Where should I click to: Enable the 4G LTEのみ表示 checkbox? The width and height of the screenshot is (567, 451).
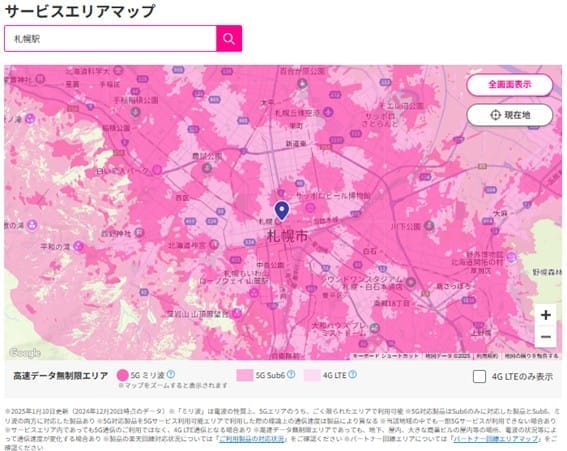point(479,376)
